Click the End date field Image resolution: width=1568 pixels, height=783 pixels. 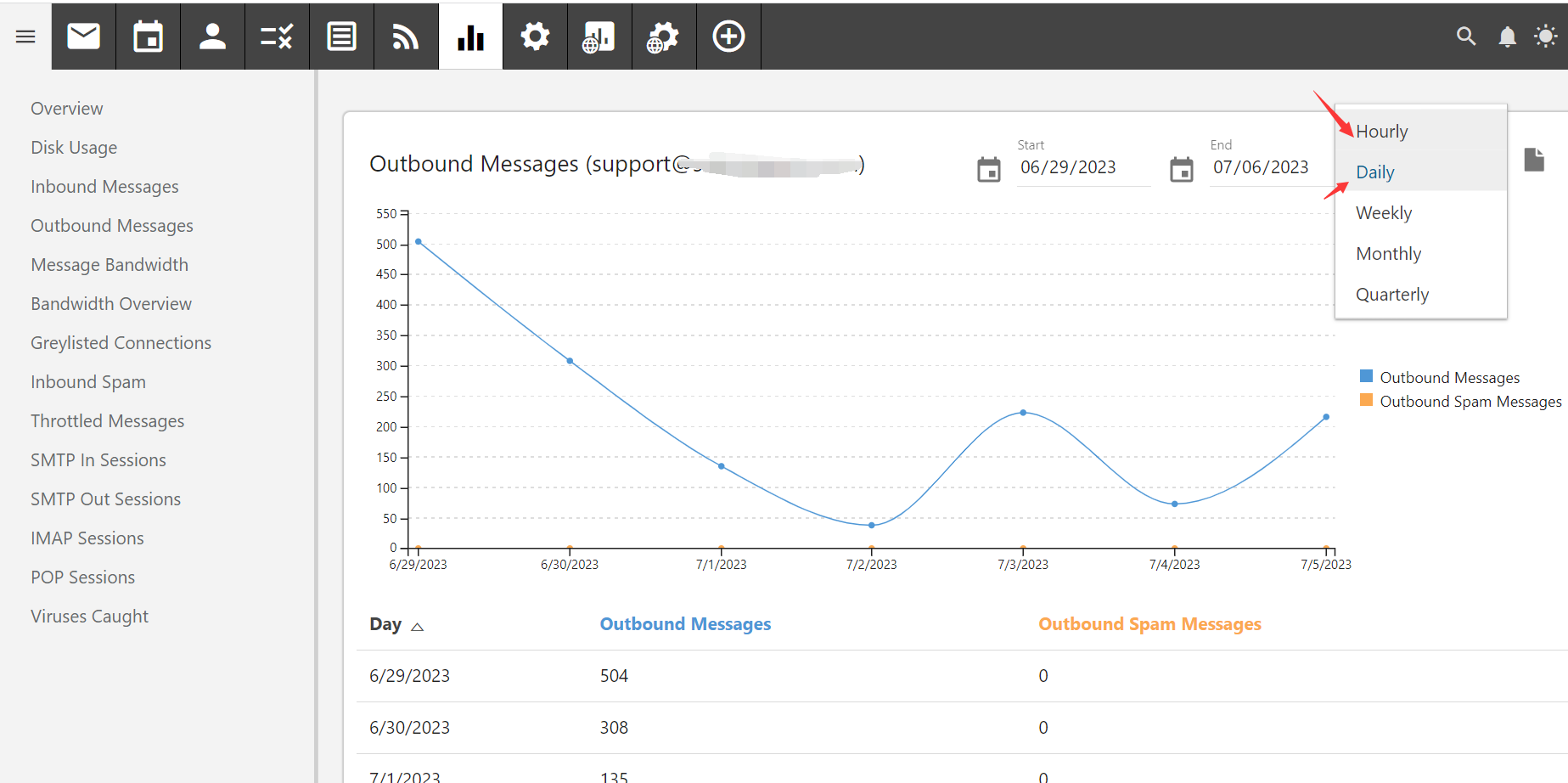click(1261, 167)
